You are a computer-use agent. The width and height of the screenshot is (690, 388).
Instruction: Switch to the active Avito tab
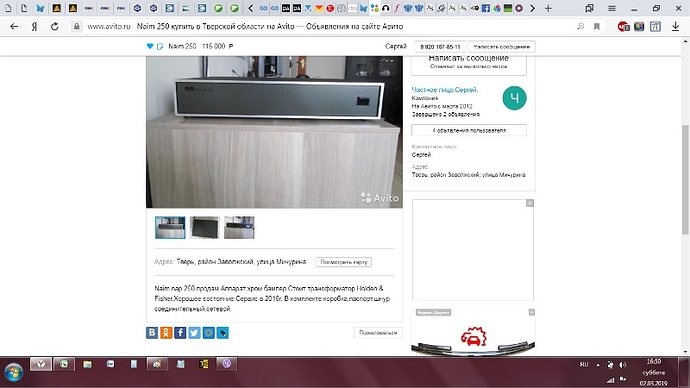tap(374, 8)
